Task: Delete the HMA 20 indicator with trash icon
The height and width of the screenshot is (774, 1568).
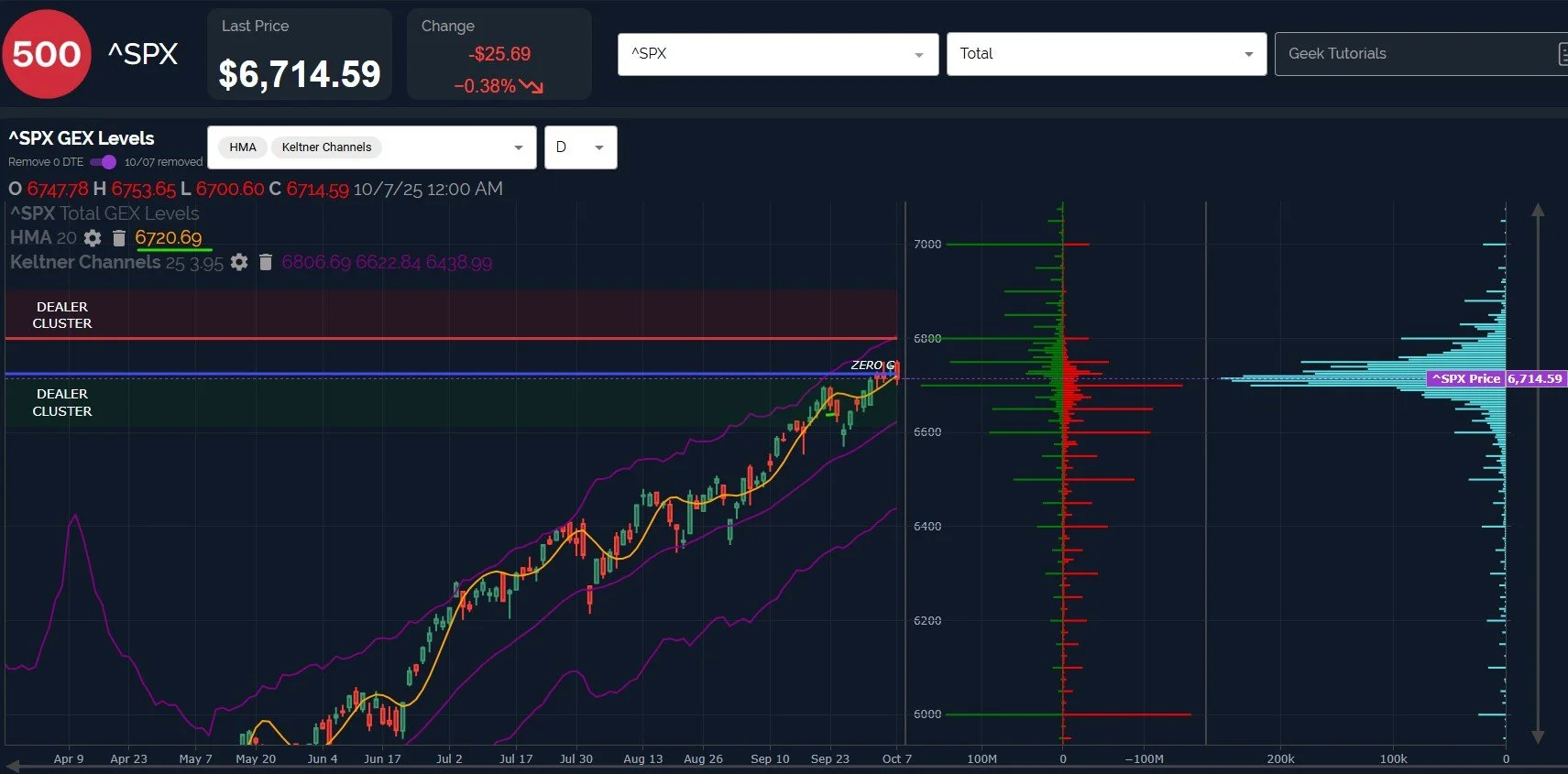Action: pos(118,238)
